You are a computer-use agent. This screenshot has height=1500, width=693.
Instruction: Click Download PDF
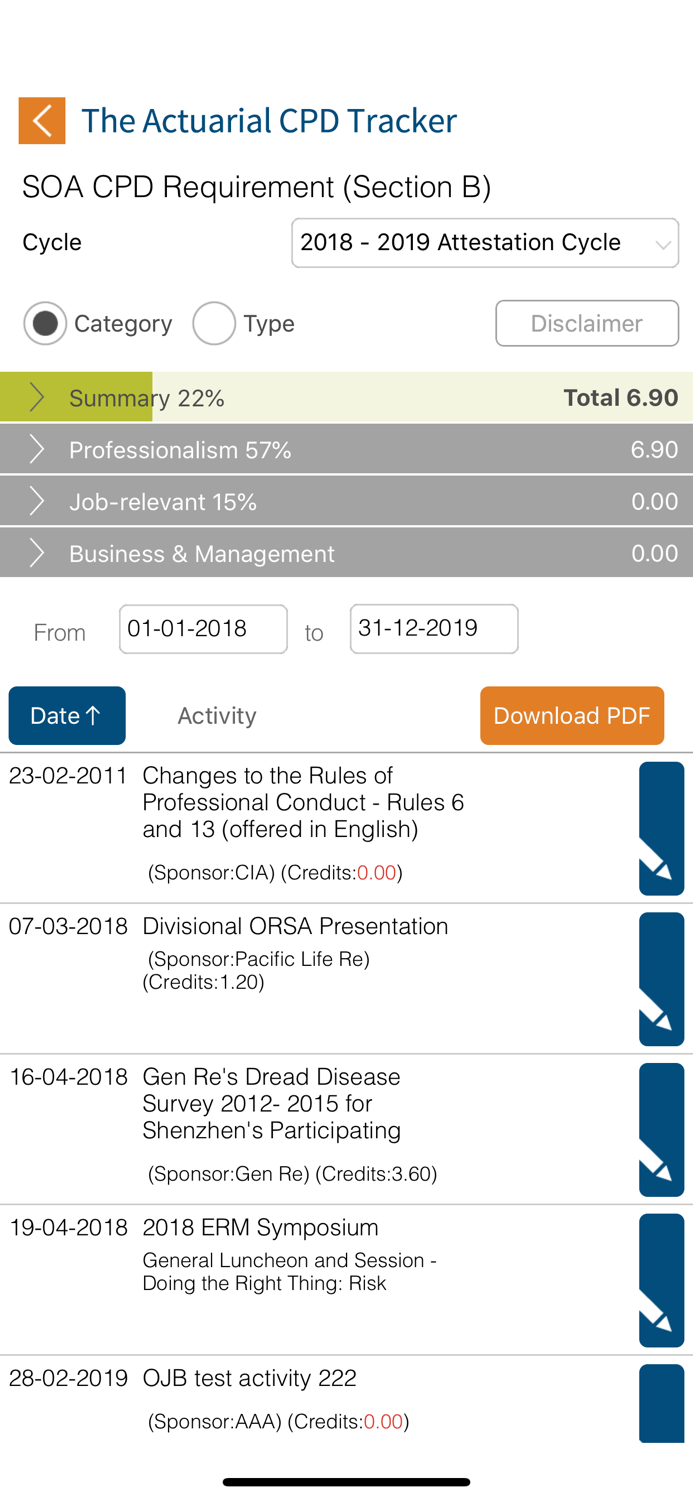click(571, 715)
